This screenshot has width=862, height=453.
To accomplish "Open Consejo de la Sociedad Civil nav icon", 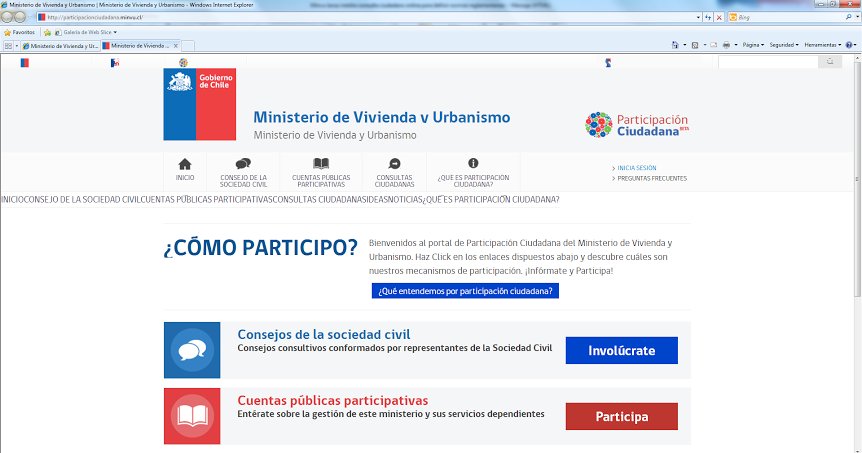I will coord(243,164).
